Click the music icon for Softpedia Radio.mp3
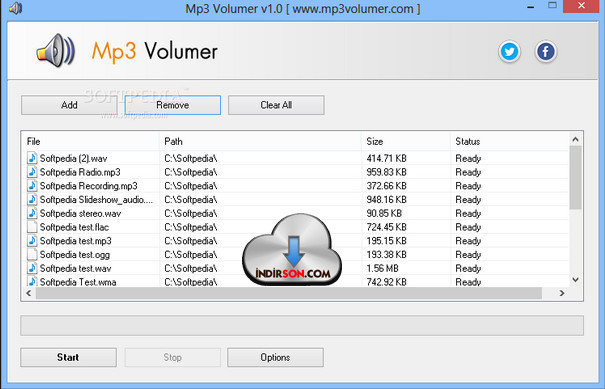Screen dimensions: 605x389 coord(32,172)
